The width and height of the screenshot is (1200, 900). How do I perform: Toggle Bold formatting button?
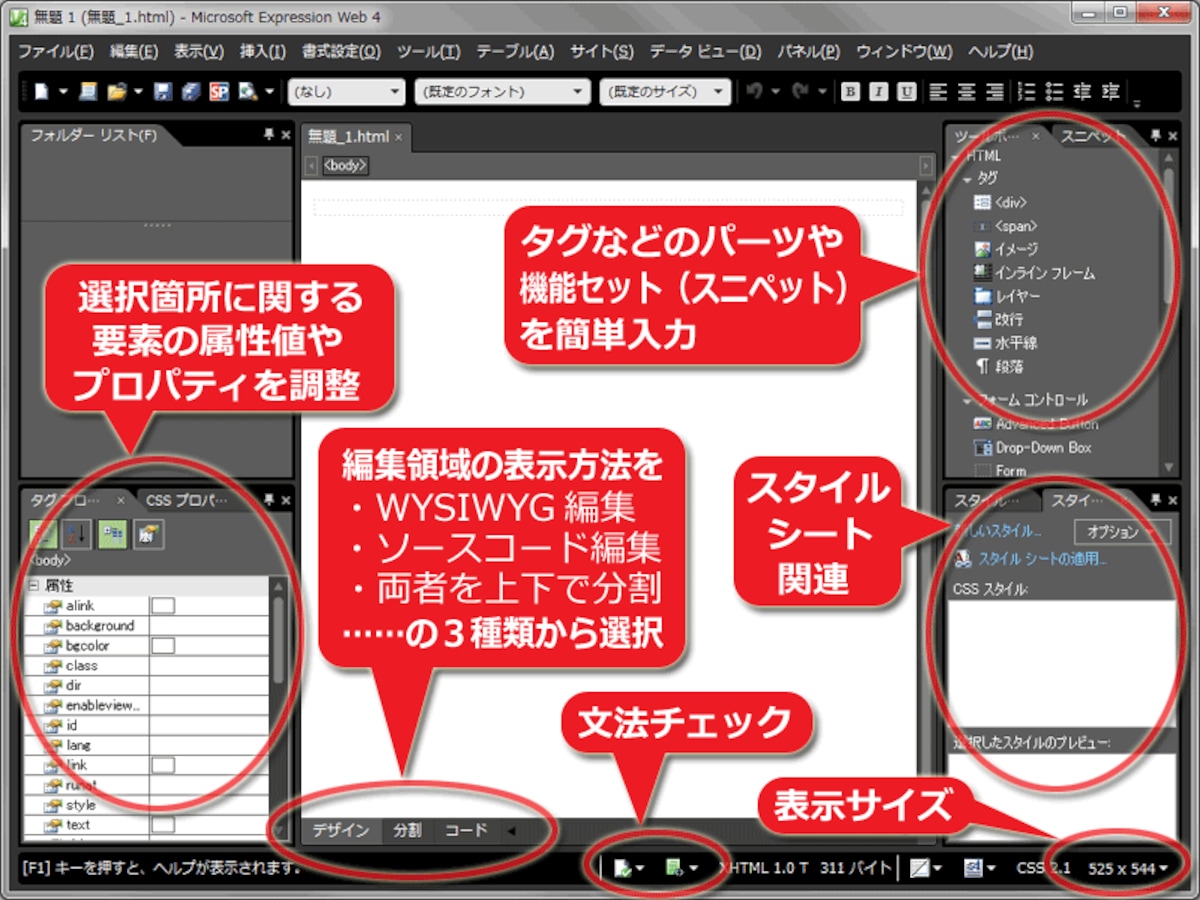click(x=850, y=92)
